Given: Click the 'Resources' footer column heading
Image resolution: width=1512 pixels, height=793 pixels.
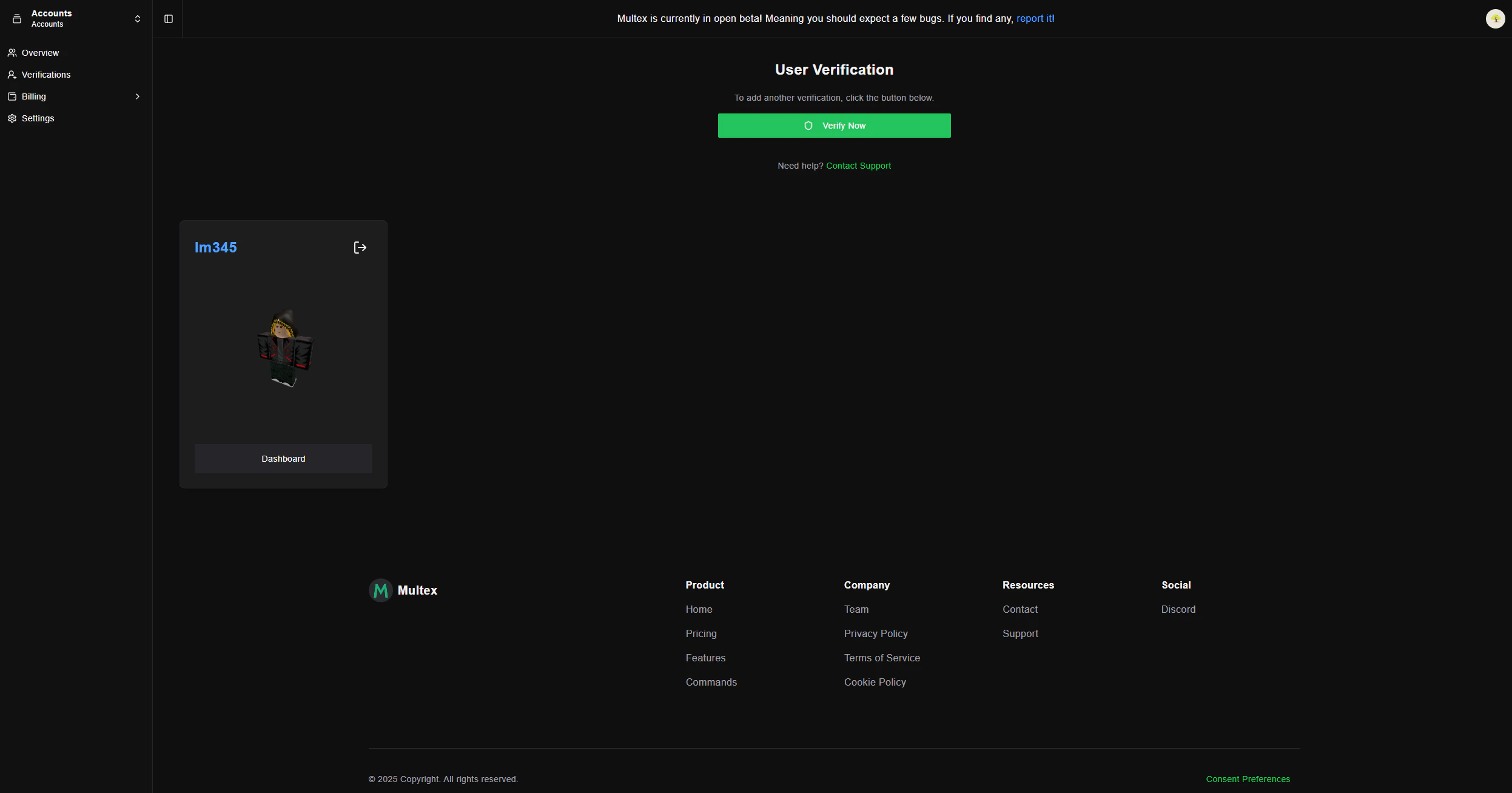Looking at the screenshot, I should [x=1028, y=585].
